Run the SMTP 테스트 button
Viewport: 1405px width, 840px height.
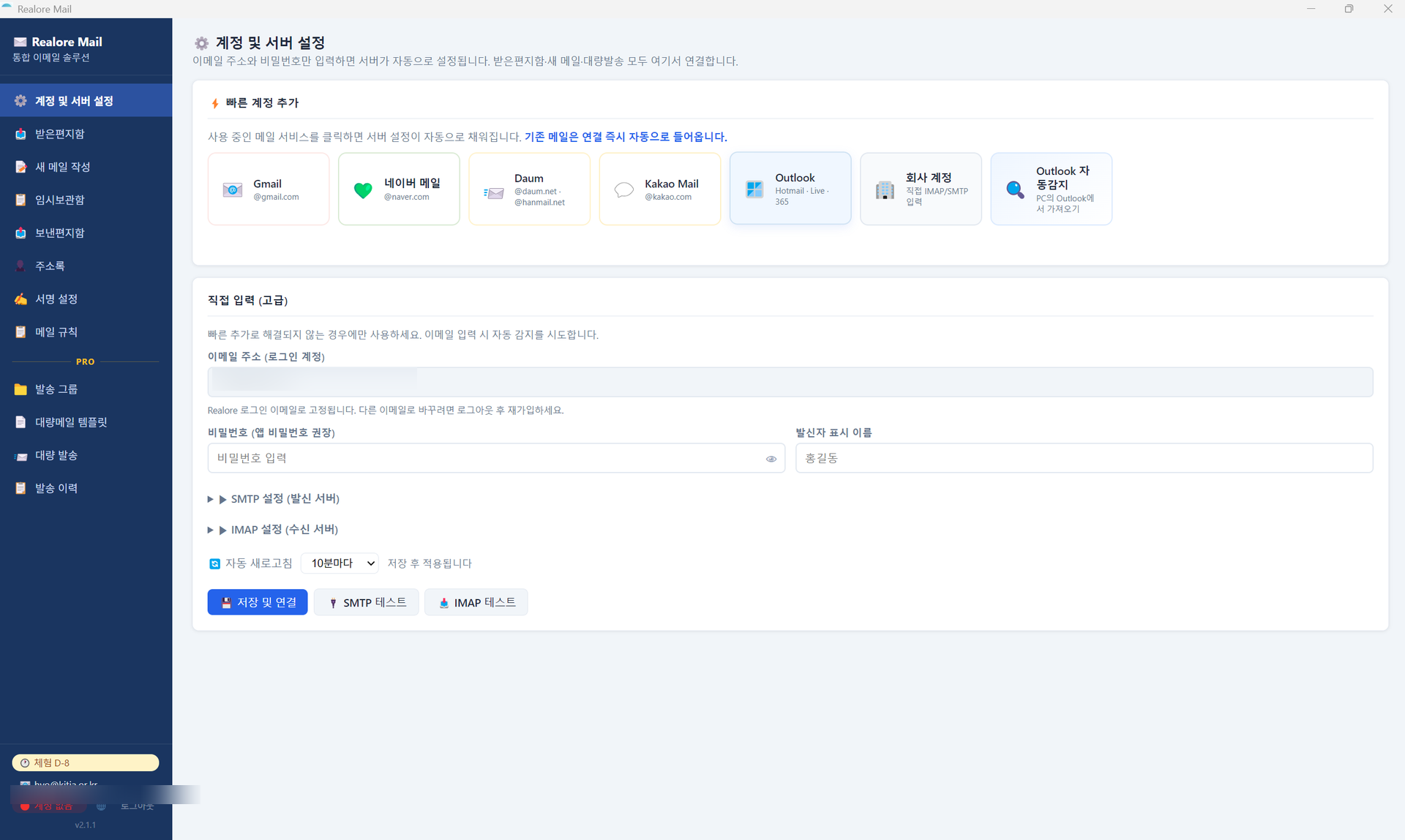pyautogui.click(x=366, y=602)
